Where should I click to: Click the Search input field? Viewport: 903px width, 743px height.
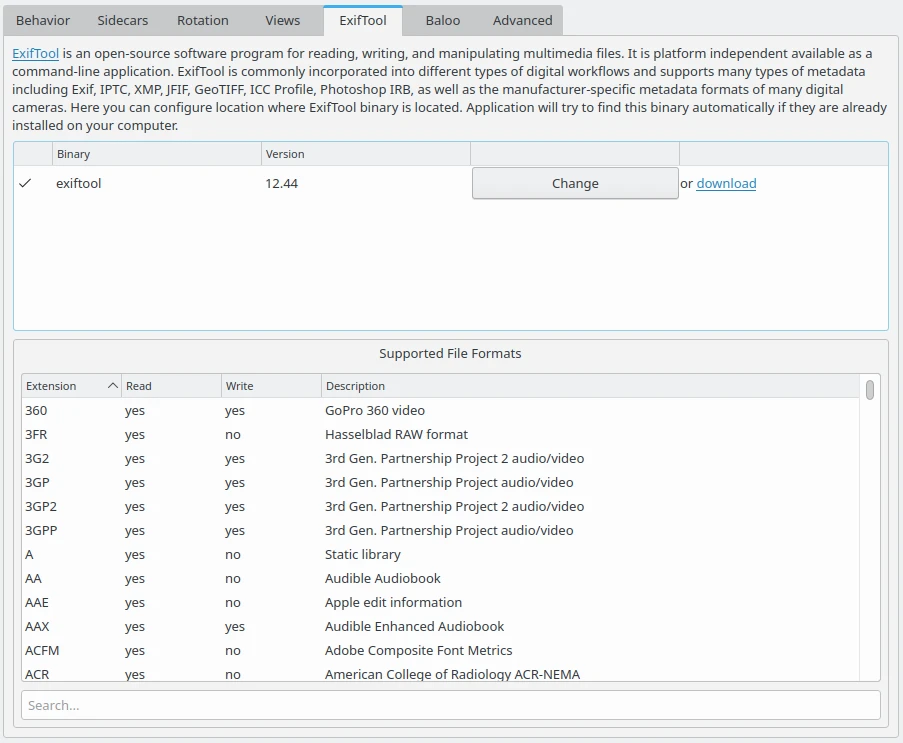click(x=450, y=705)
